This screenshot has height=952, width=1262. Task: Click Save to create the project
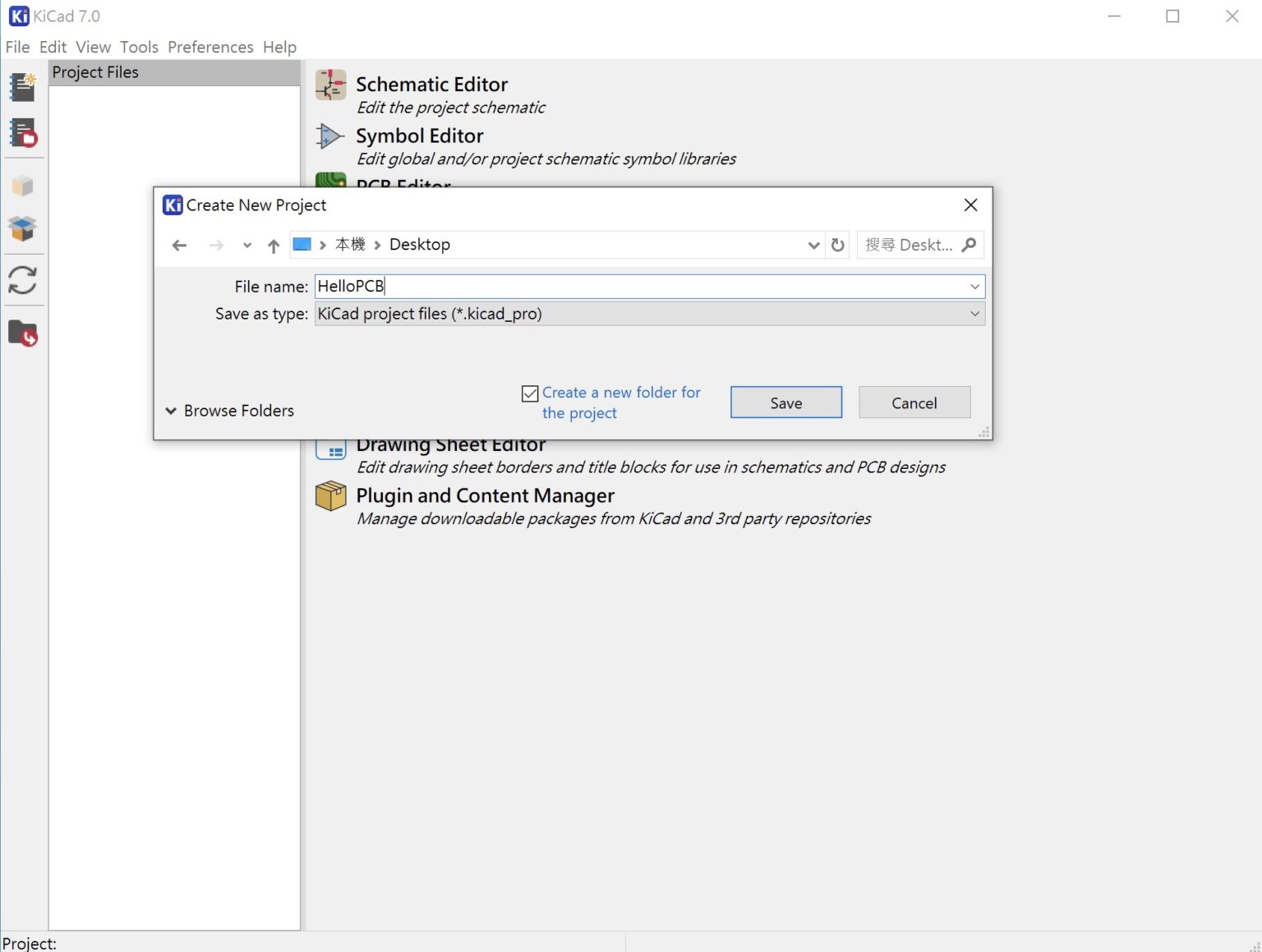pyautogui.click(x=786, y=402)
